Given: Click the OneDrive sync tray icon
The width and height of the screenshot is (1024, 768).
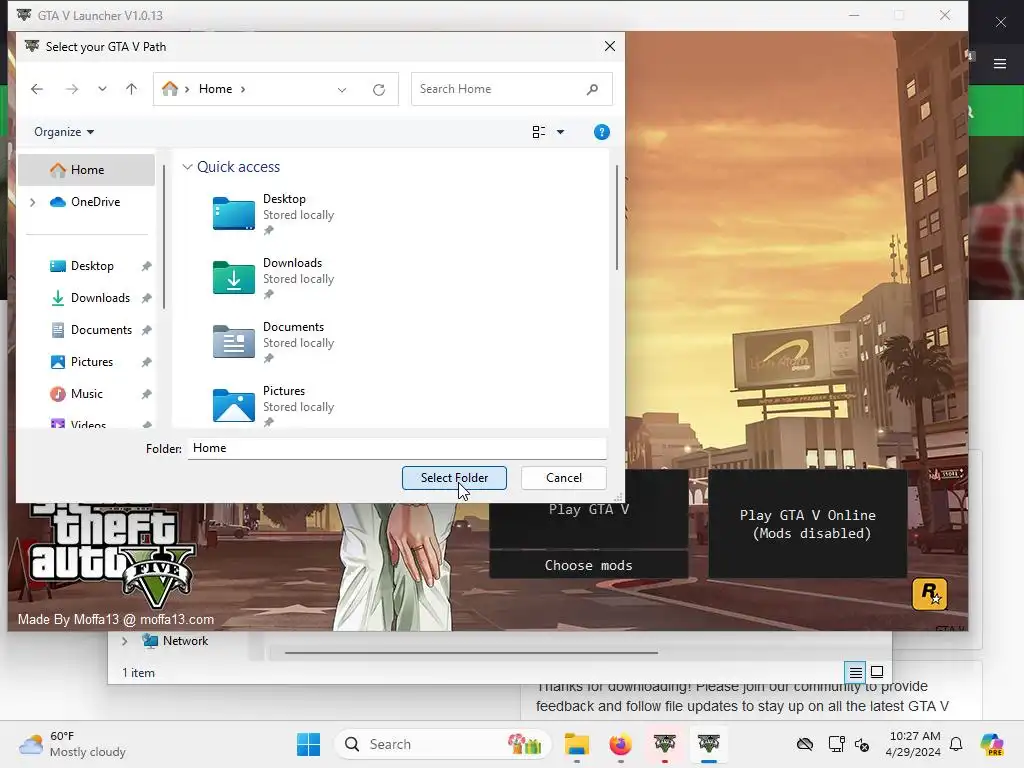Looking at the screenshot, I should (805, 744).
